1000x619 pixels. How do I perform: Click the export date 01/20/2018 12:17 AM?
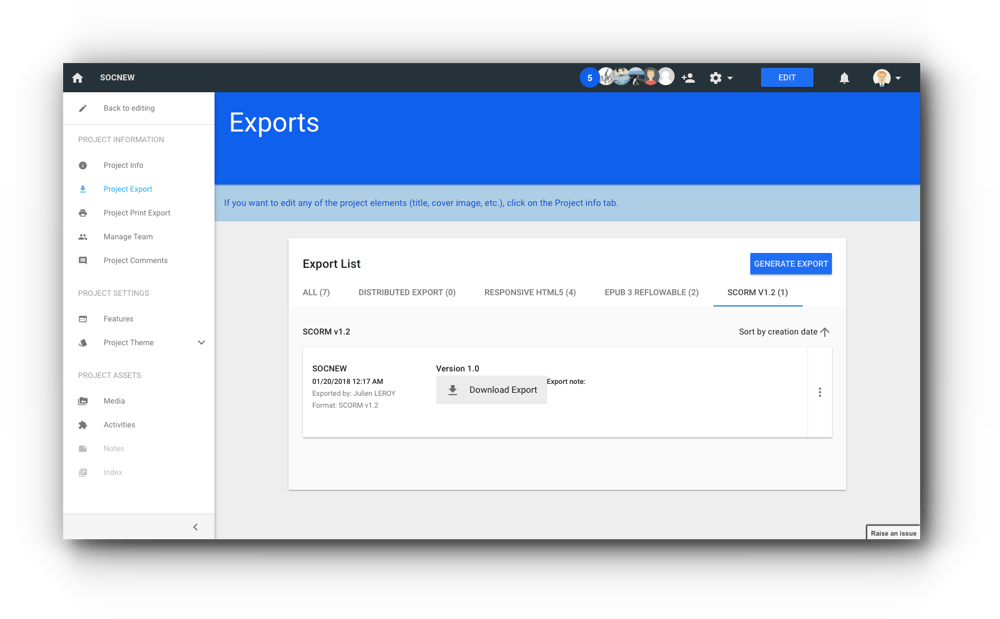click(348, 381)
